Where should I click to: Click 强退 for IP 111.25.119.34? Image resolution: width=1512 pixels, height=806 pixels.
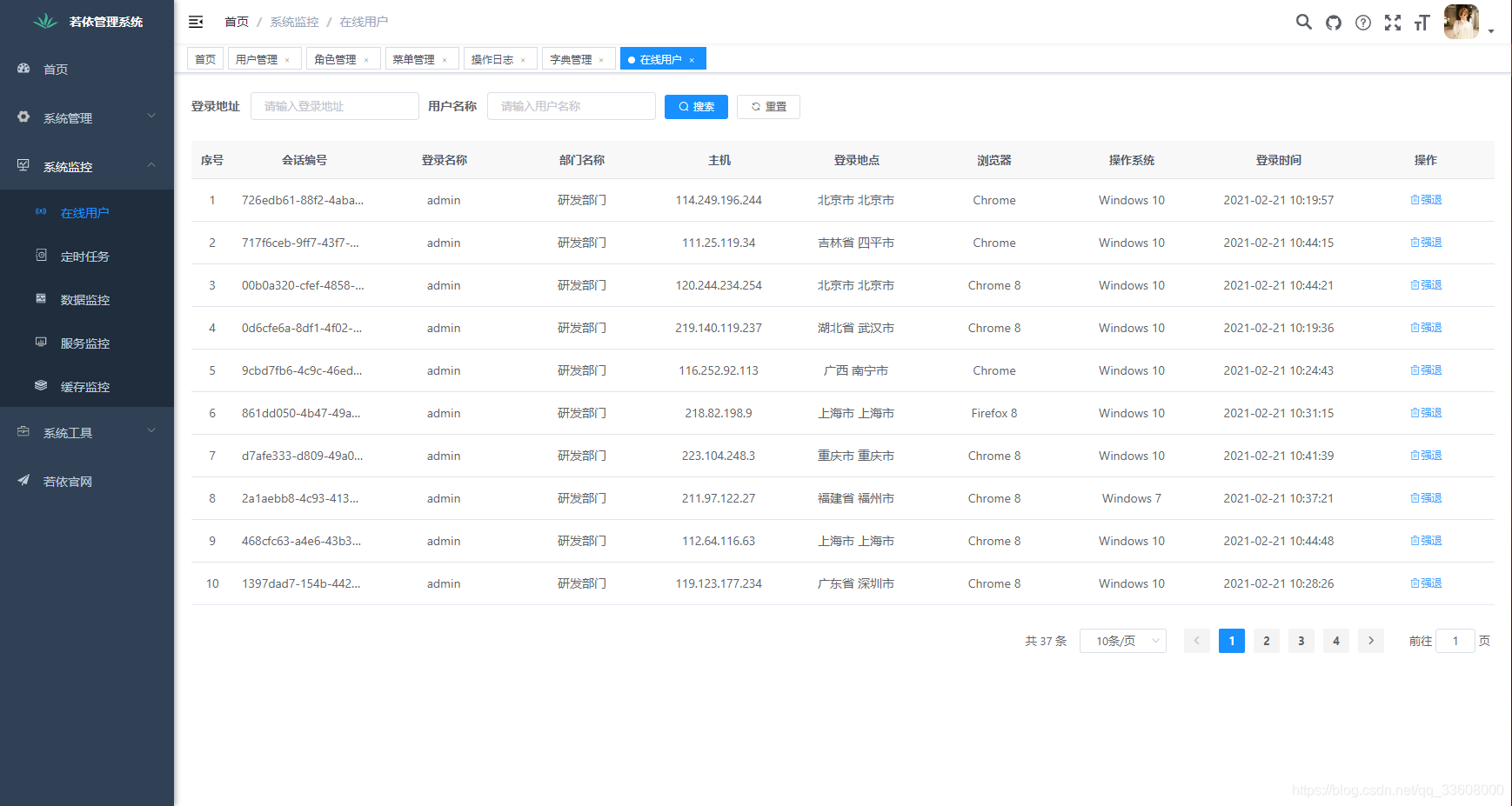click(x=1426, y=243)
